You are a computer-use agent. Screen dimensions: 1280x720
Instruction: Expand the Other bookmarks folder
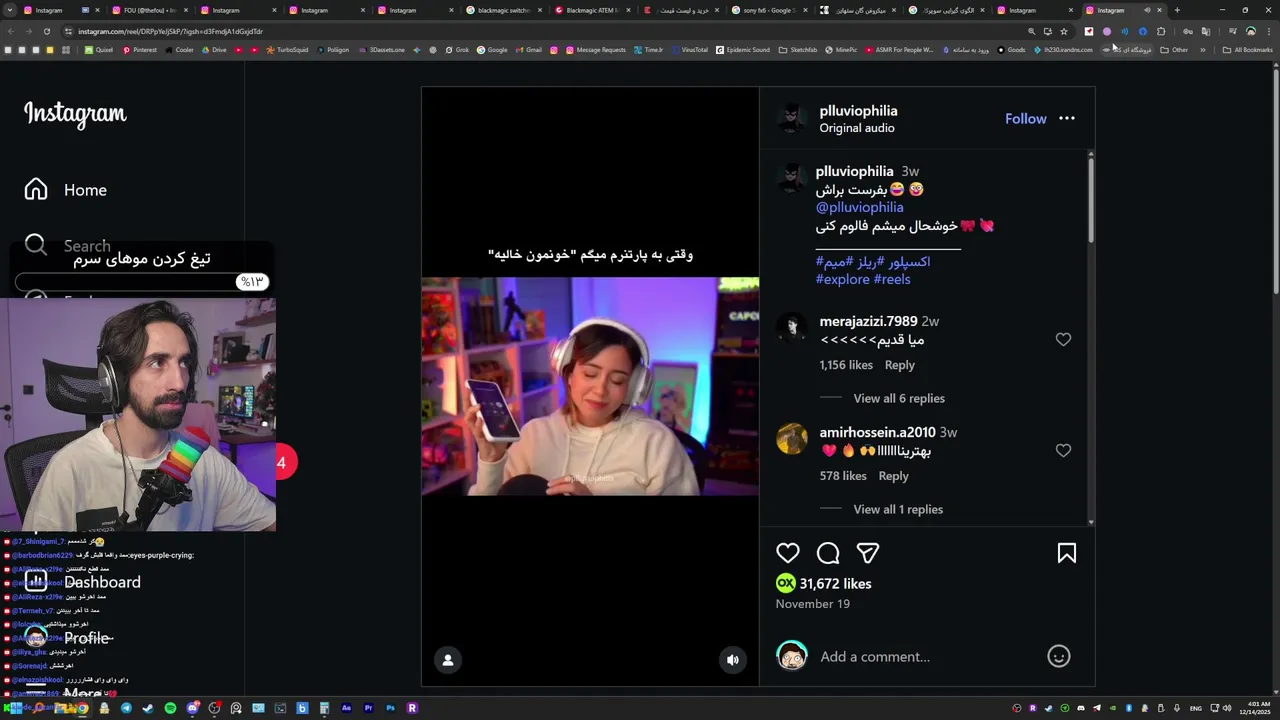point(1174,50)
